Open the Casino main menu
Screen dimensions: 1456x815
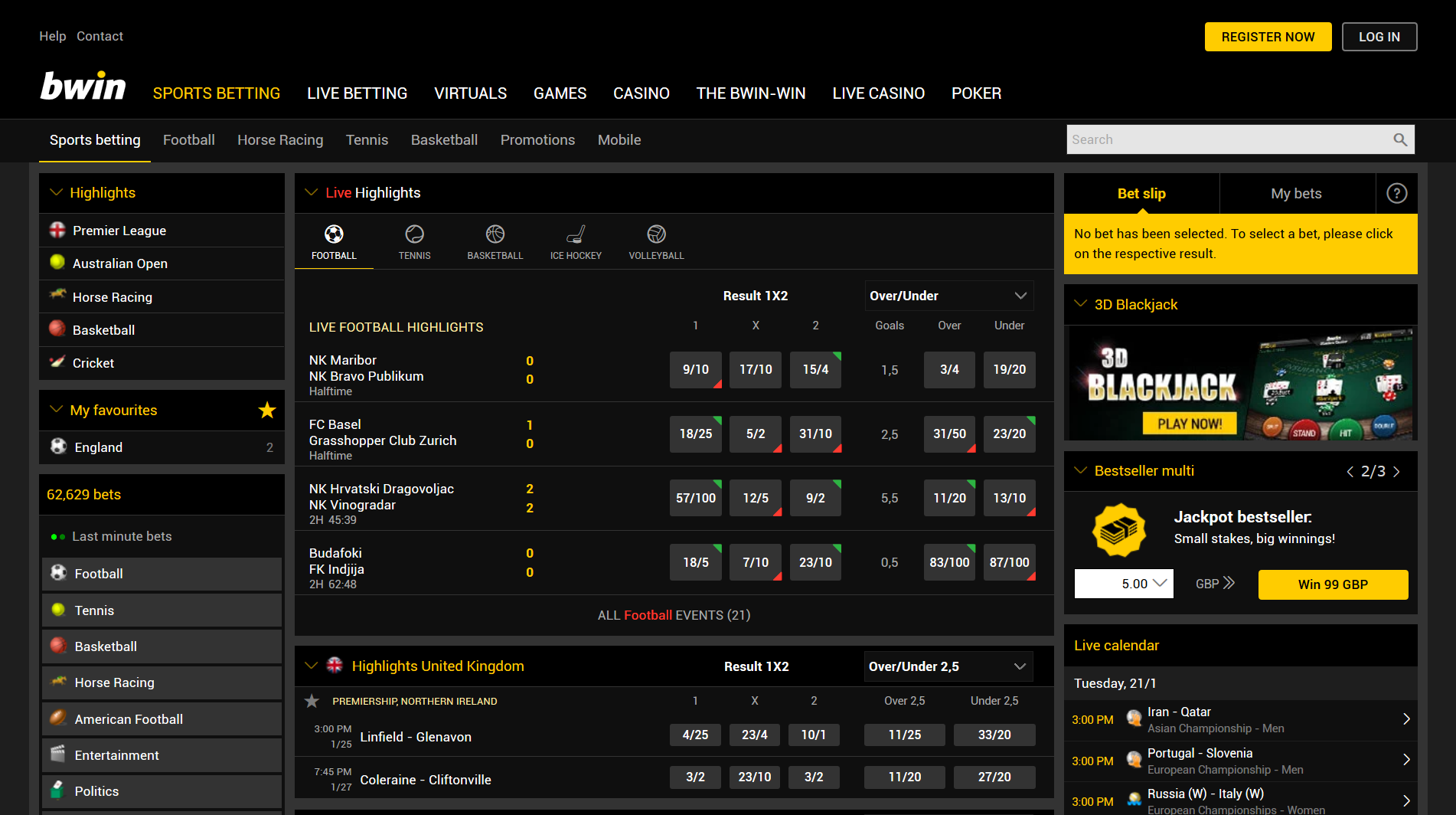point(641,93)
